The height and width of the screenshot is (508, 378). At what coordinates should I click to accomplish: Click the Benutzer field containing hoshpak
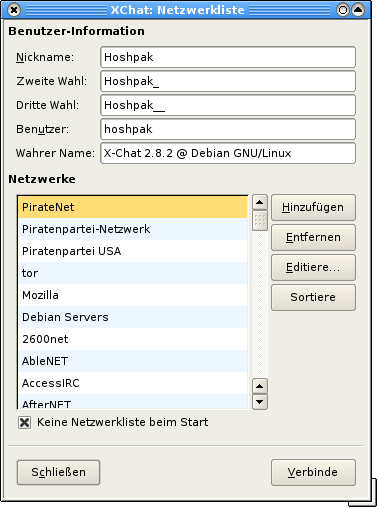coord(228,129)
